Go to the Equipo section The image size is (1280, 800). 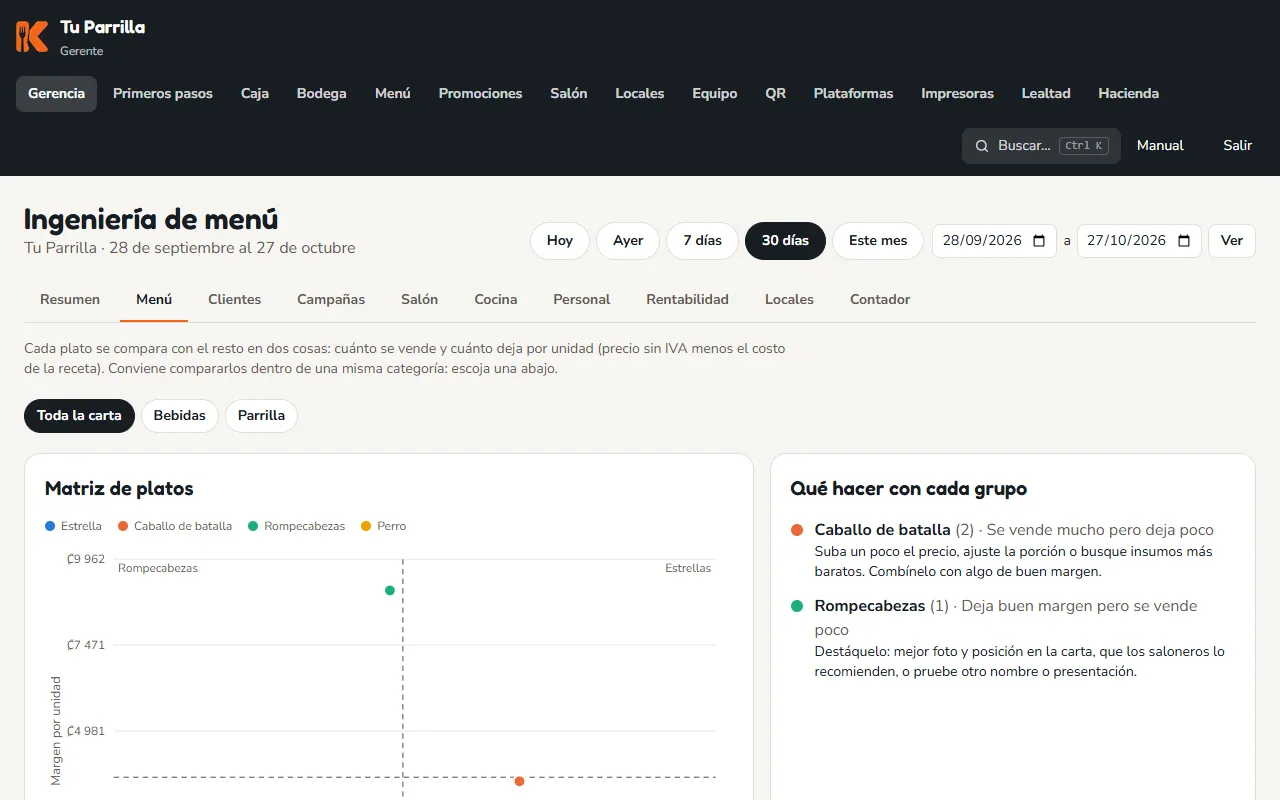(x=715, y=94)
